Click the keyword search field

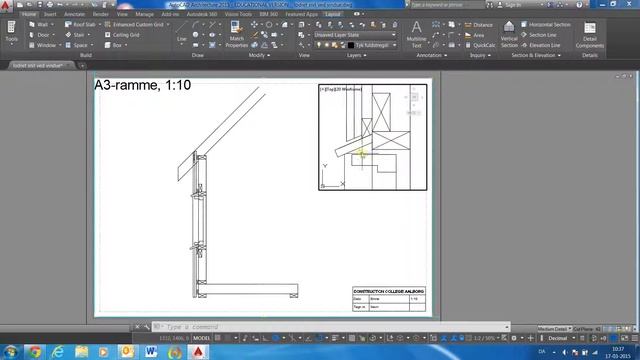pyautogui.click(x=447, y=5)
